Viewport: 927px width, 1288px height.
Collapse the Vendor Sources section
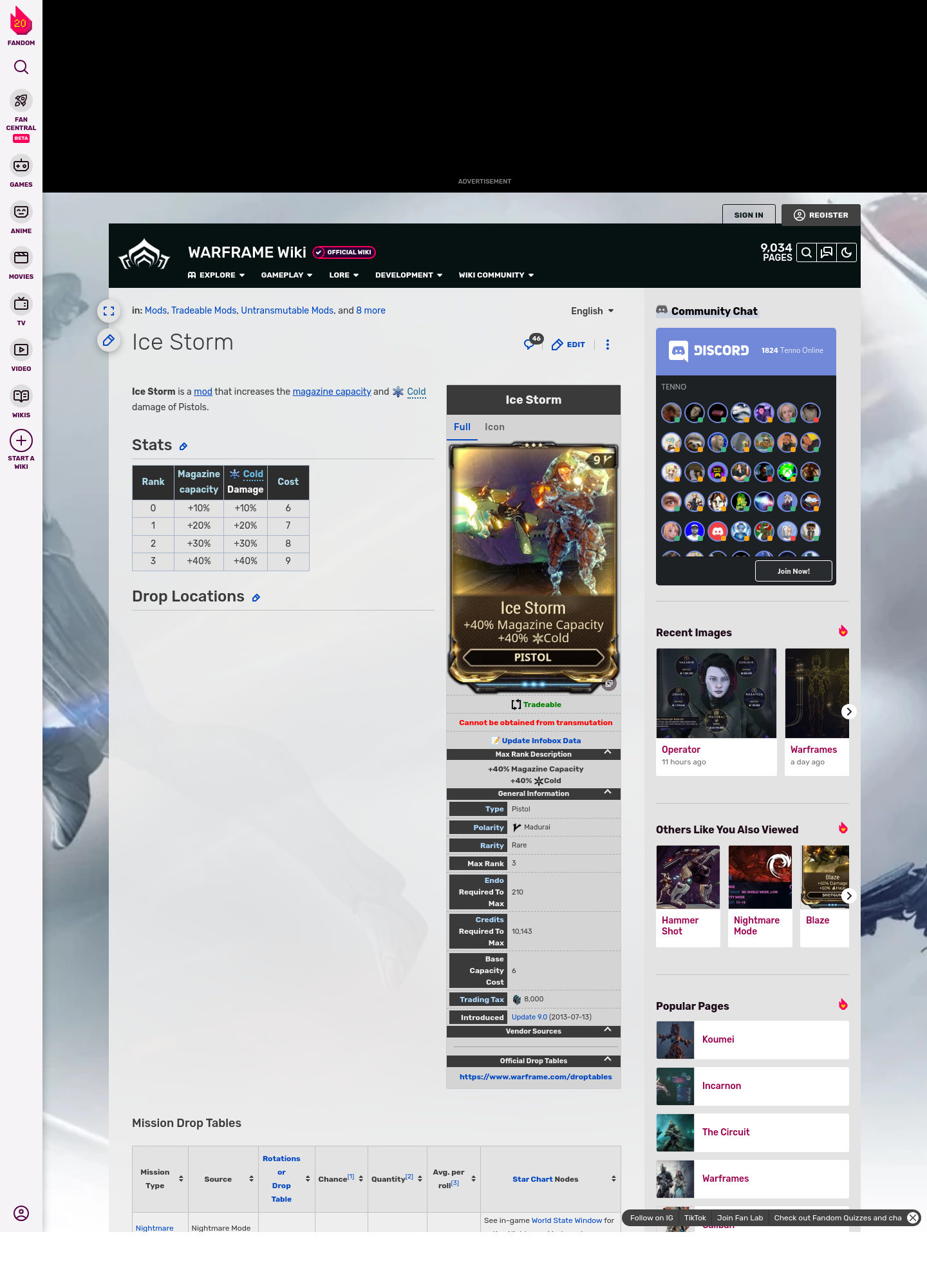(608, 1030)
